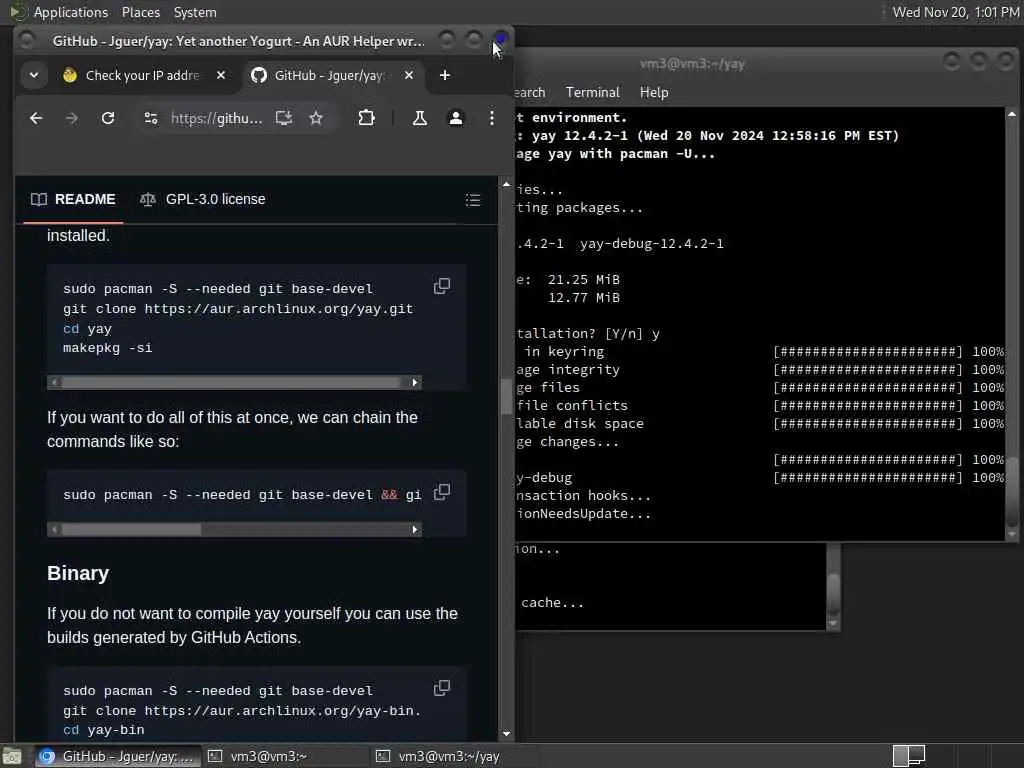
Task: Minimize the vm3@vm3:~/yay terminal window
Action: (x=952, y=61)
